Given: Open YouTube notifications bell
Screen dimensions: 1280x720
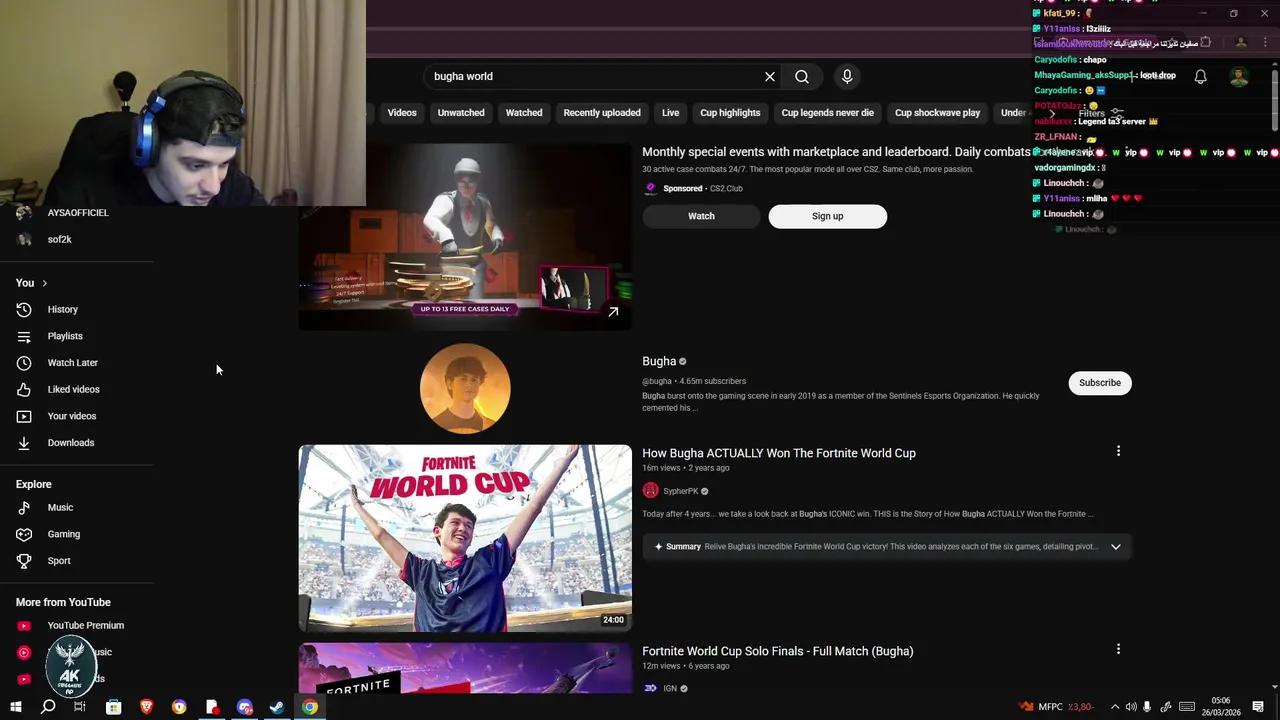Looking at the screenshot, I should pyautogui.click(x=1201, y=77).
